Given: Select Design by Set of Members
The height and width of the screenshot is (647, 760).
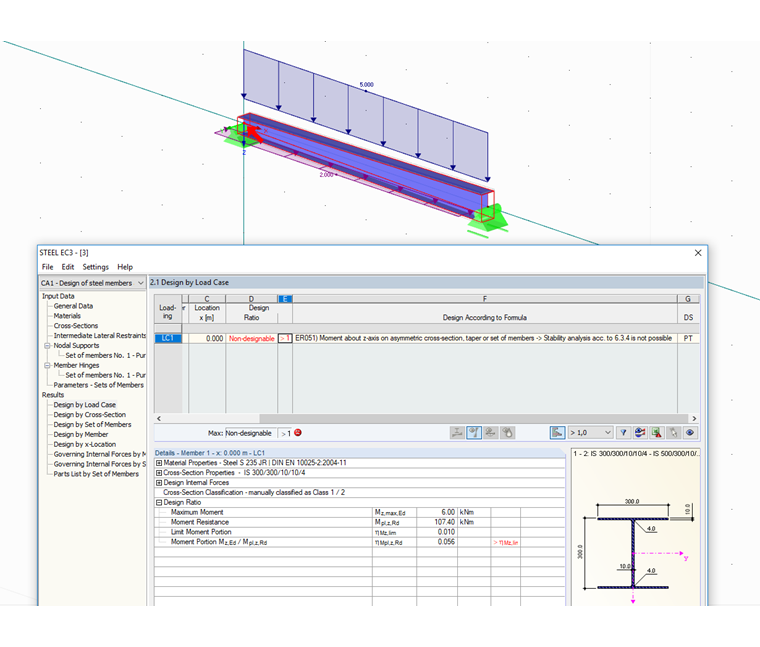Looking at the screenshot, I should (x=92, y=425).
